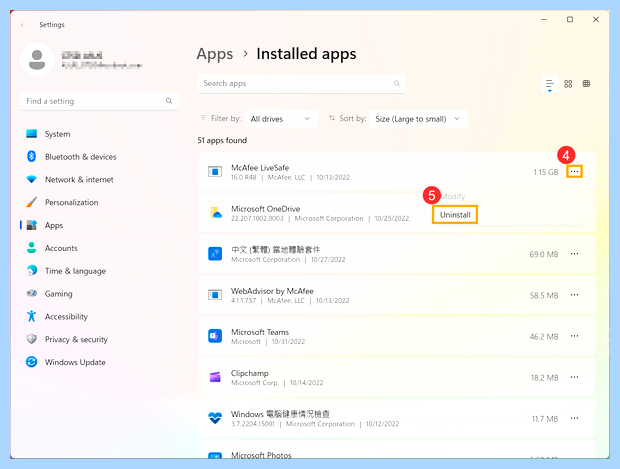Open more options for 69.0 MB app
Image resolution: width=620 pixels, height=469 pixels.
(x=575, y=254)
